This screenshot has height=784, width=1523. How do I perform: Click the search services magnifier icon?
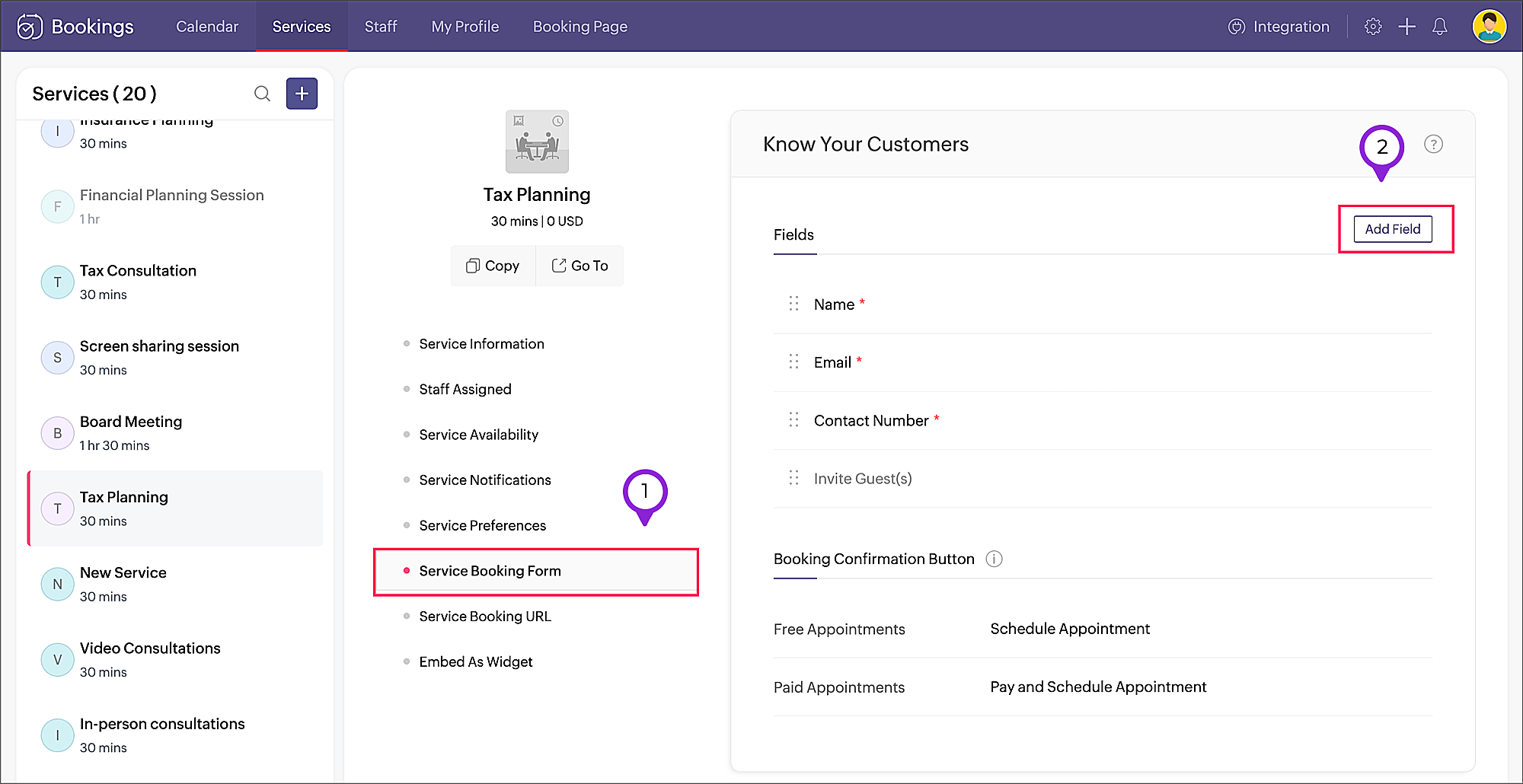262,94
